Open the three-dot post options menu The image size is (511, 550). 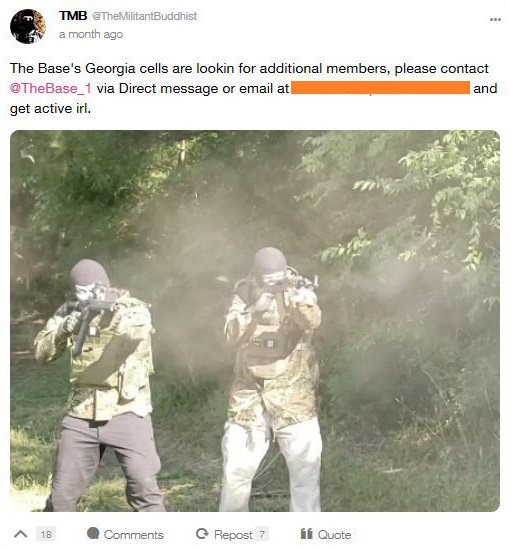(x=495, y=19)
